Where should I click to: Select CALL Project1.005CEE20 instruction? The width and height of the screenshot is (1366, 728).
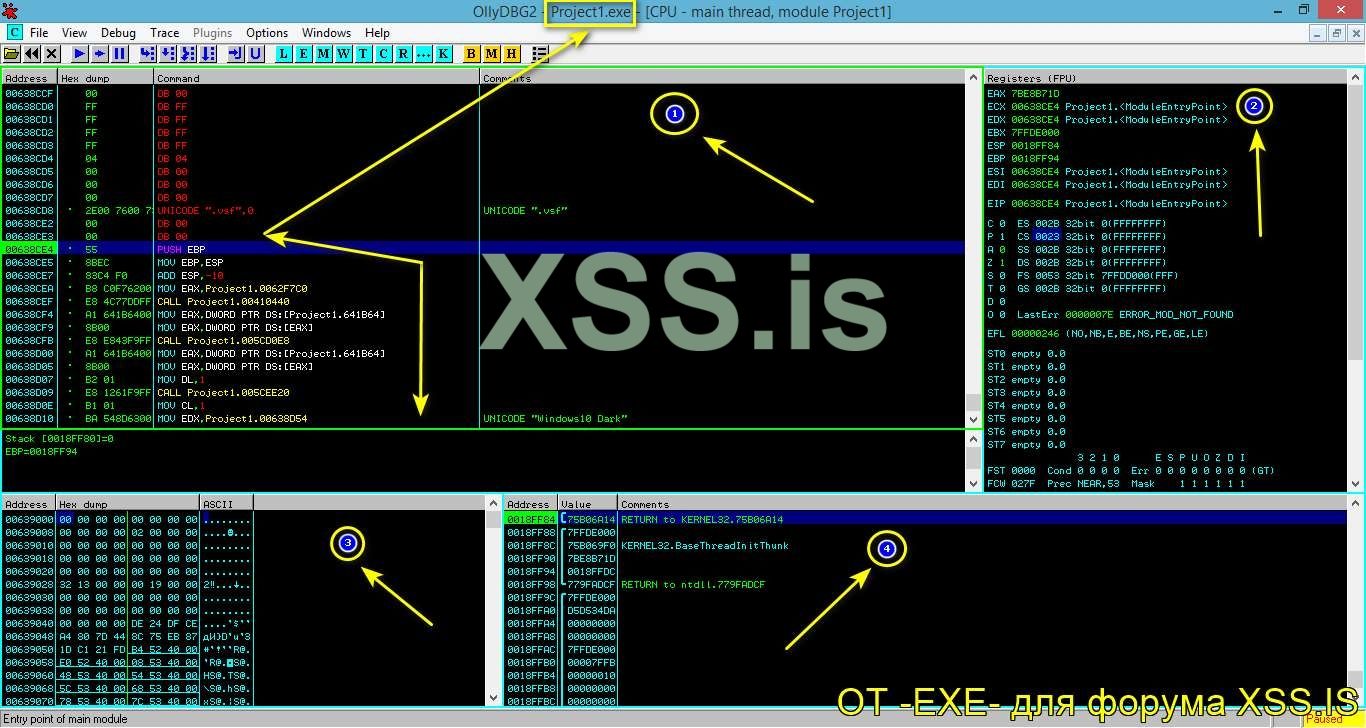pyautogui.click(x=223, y=392)
